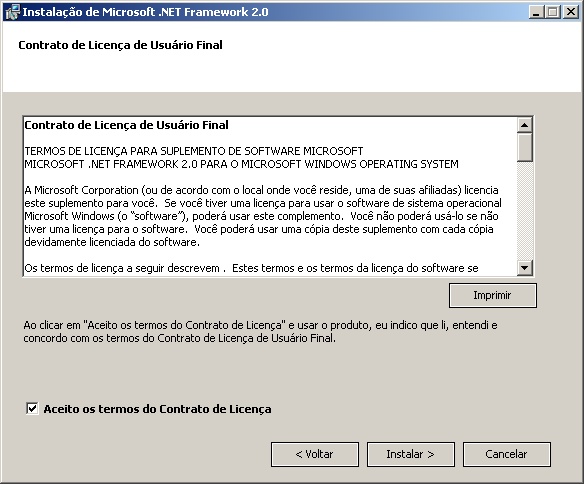Click the Imprimir button
Image resolution: width=584 pixels, height=484 pixels.
(x=492, y=295)
